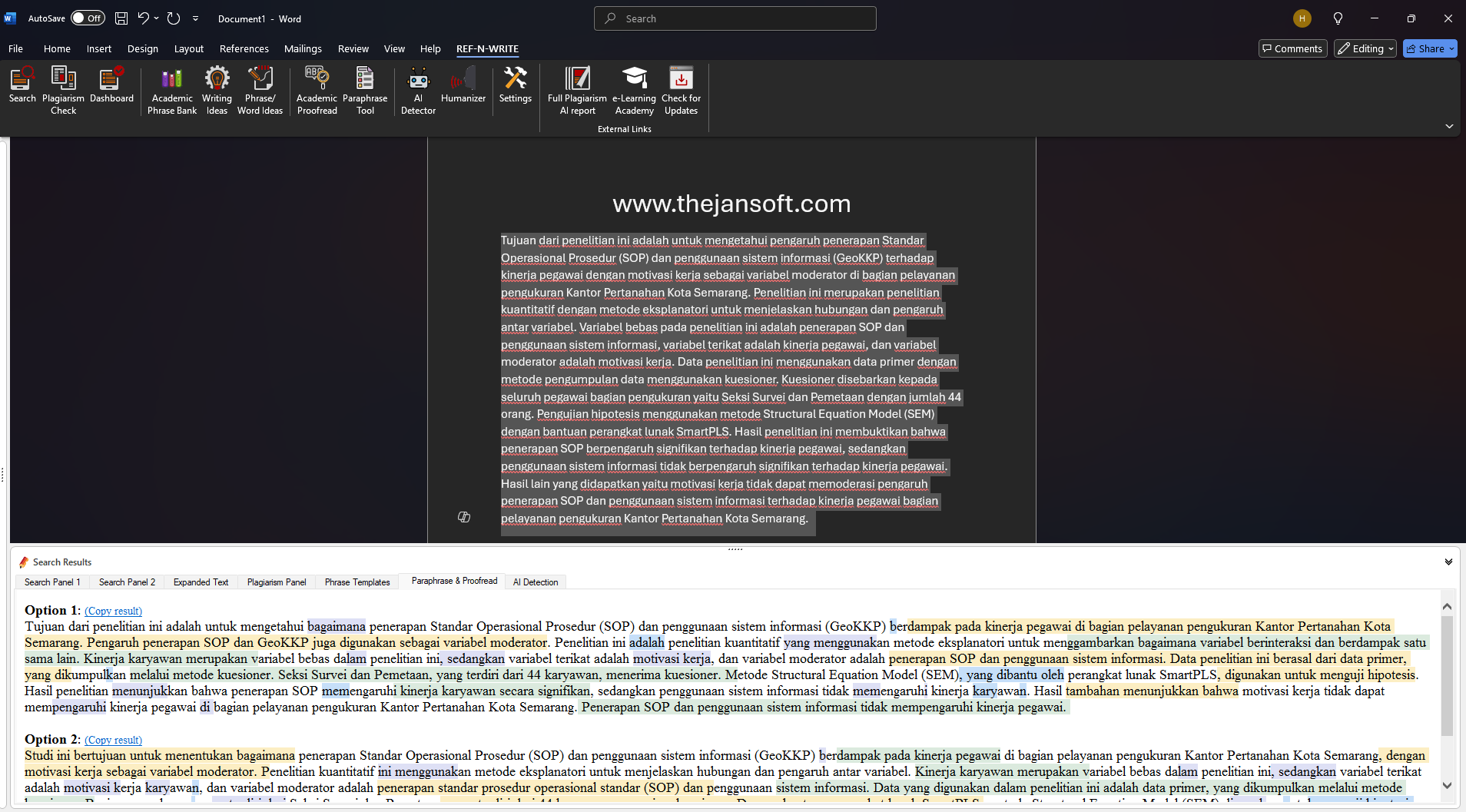Open the Plagiarism Panel tab
The width and height of the screenshot is (1466, 812).
coord(277,582)
